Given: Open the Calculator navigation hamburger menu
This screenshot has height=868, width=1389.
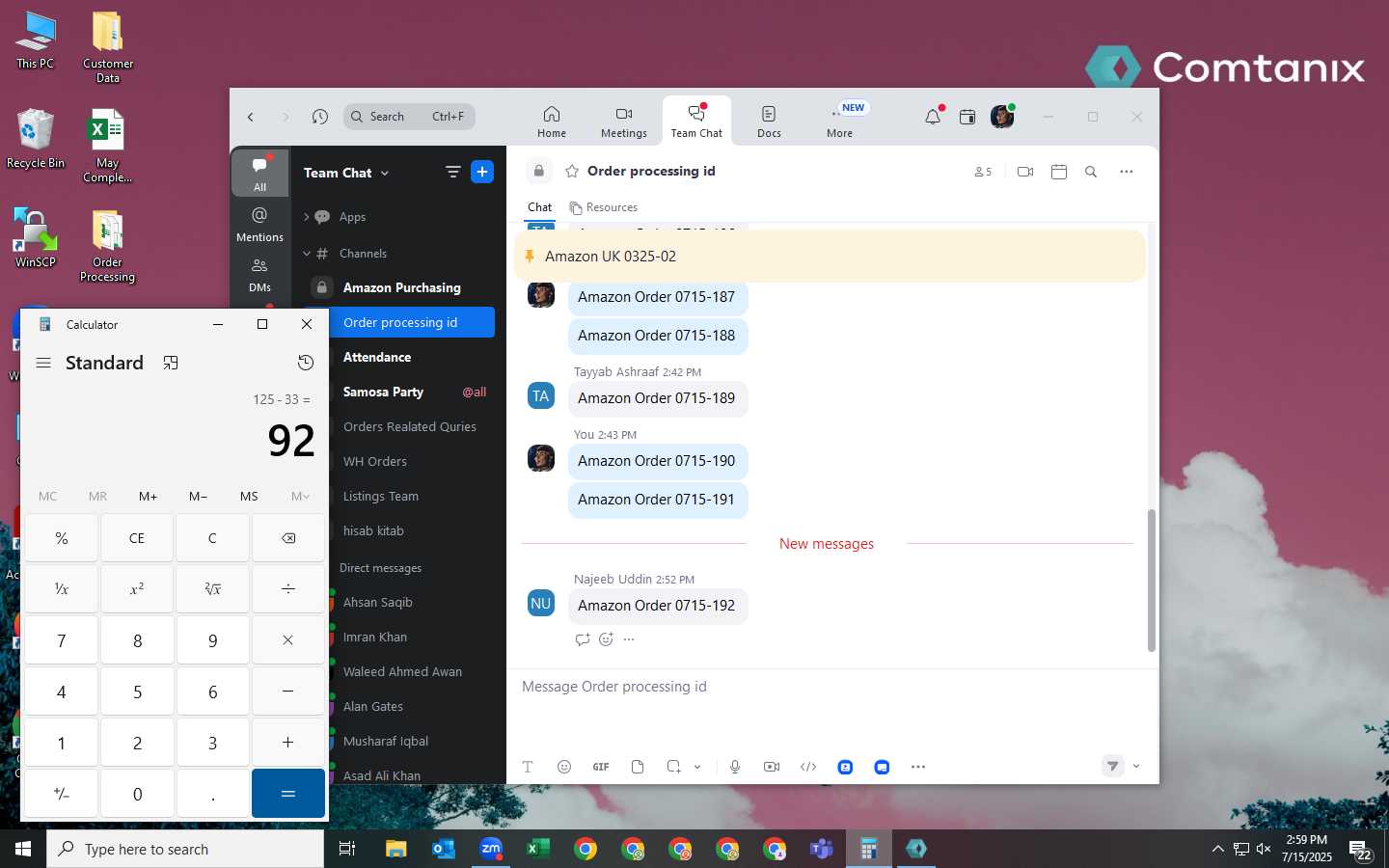Looking at the screenshot, I should (x=42, y=363).
